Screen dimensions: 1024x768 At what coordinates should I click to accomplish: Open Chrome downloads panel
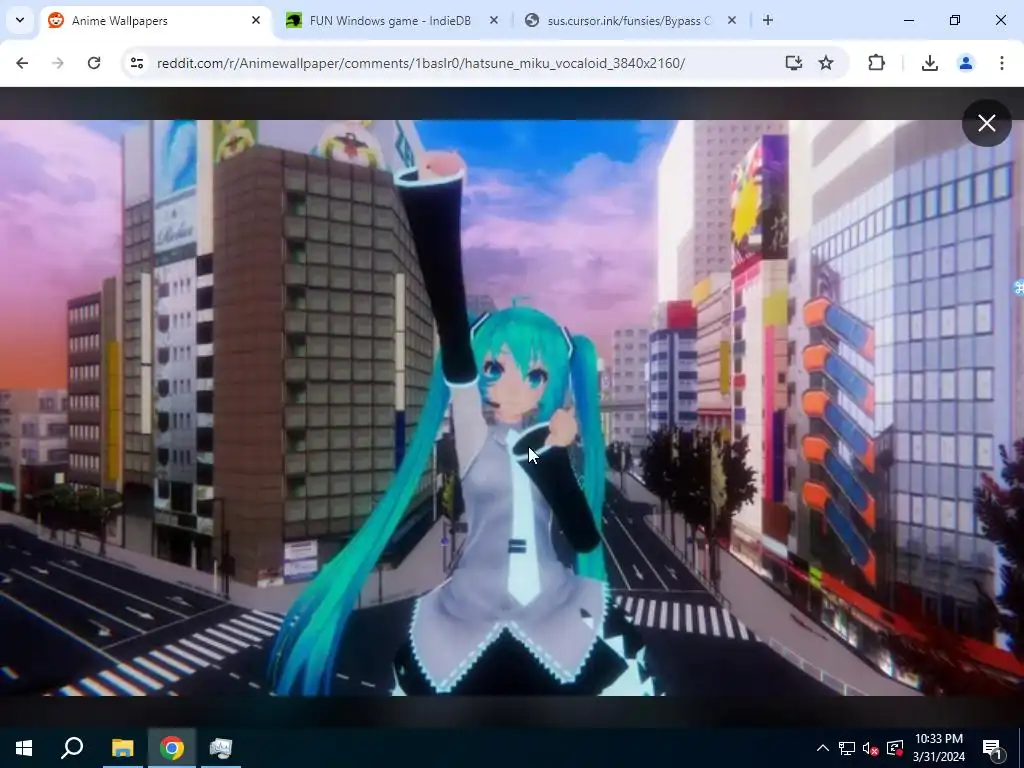pyautogui.click(x=929, y=63)
